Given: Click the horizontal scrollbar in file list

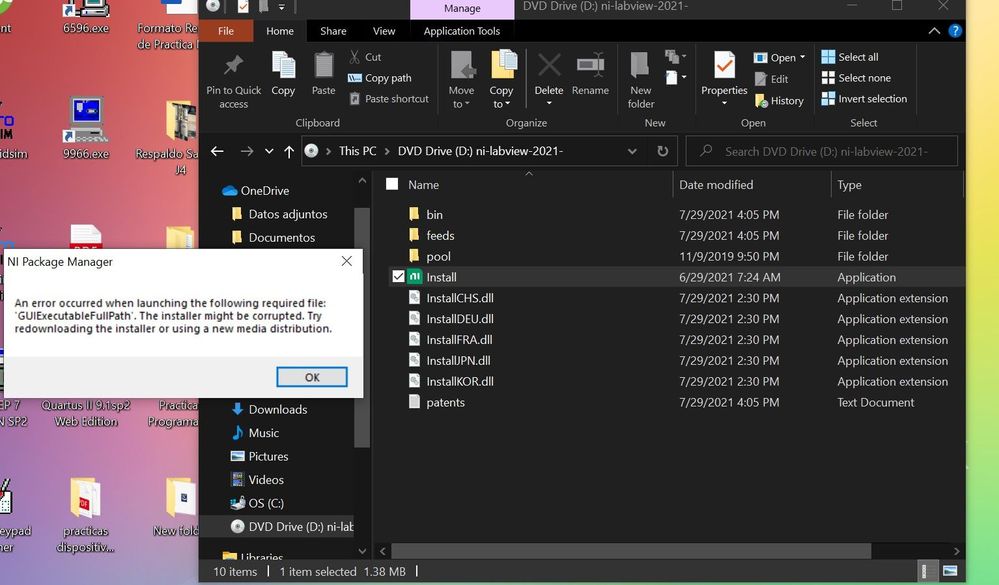Looking at the screenshot, I should pyautogui.click(x=631, y=551).
